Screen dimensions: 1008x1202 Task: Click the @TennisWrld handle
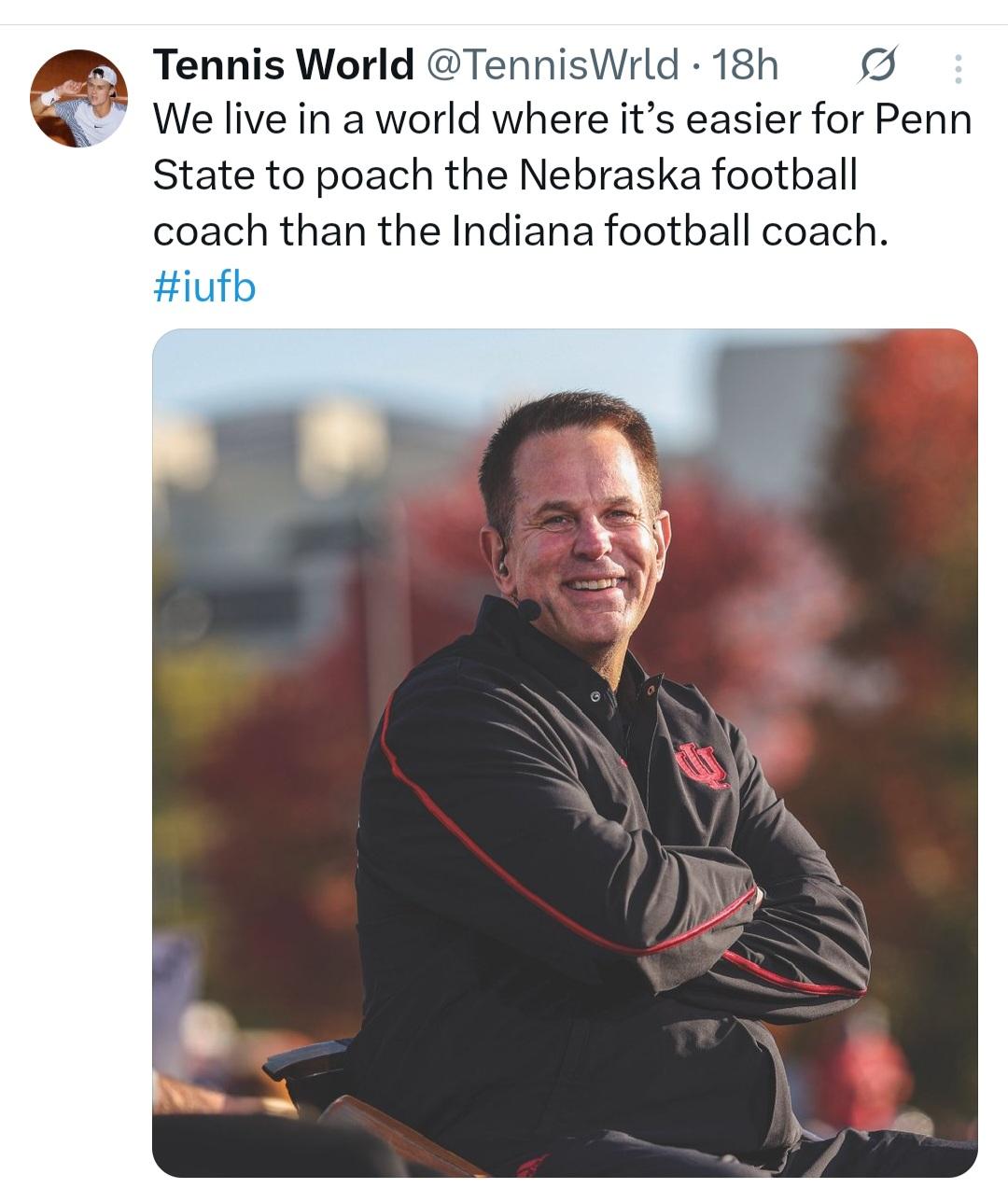(x=553, y=65)
